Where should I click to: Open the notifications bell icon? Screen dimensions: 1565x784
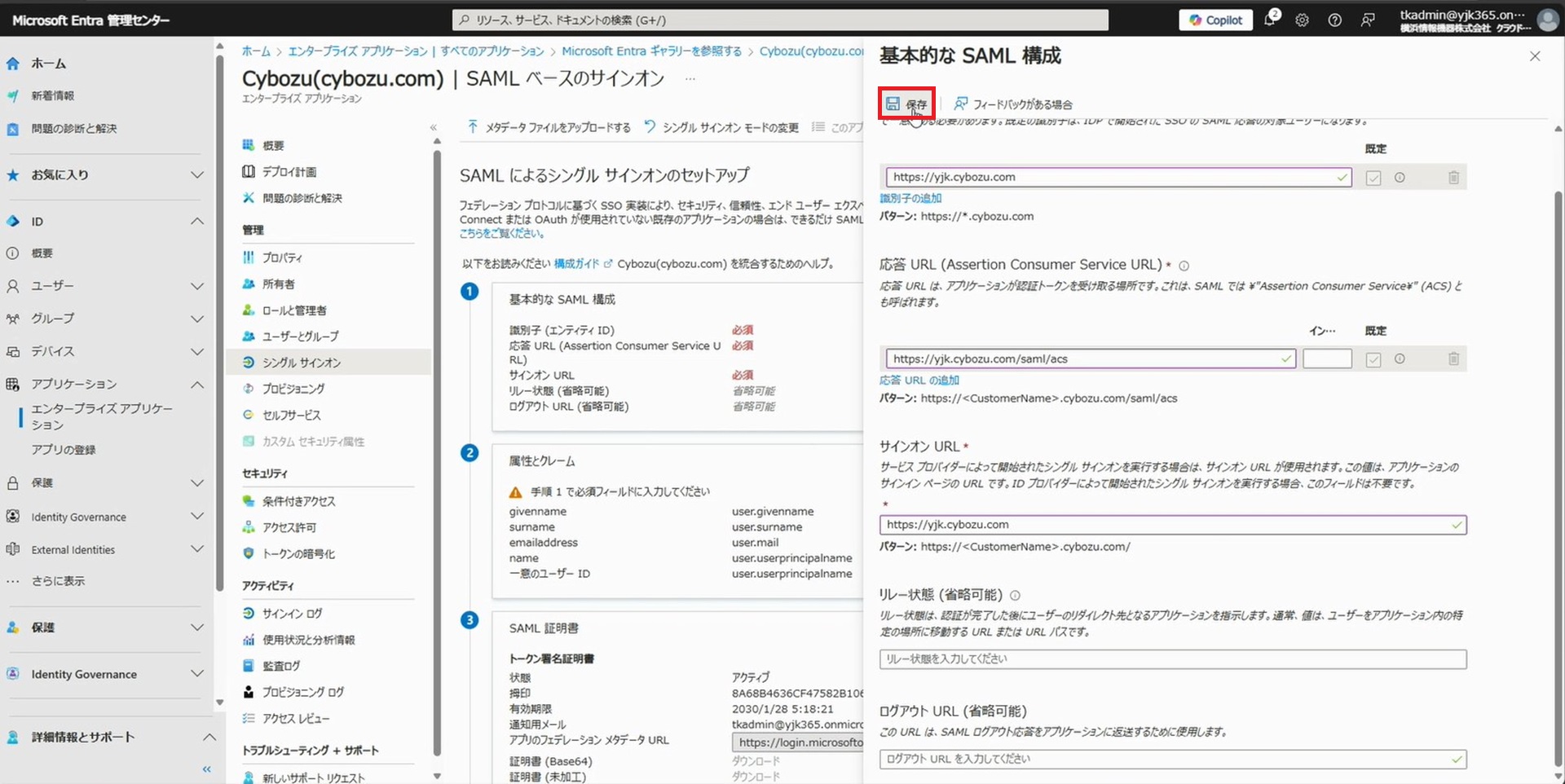pyautogui.click(x=1270, y=20)
